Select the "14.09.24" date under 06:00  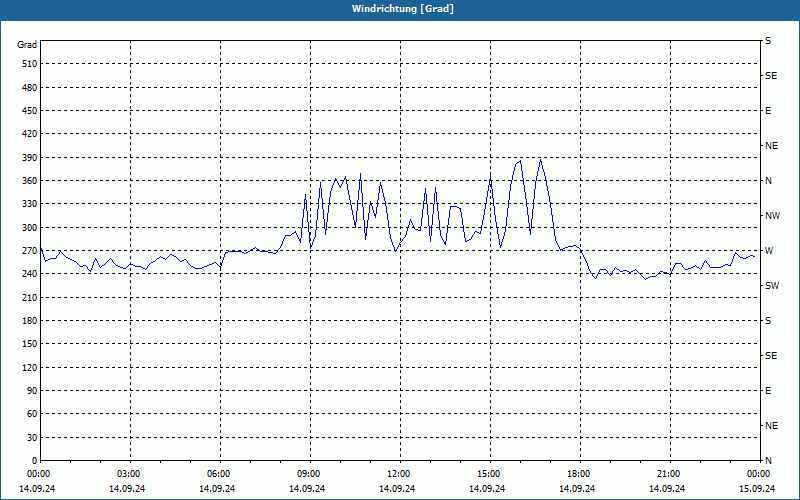coord(217,488)
